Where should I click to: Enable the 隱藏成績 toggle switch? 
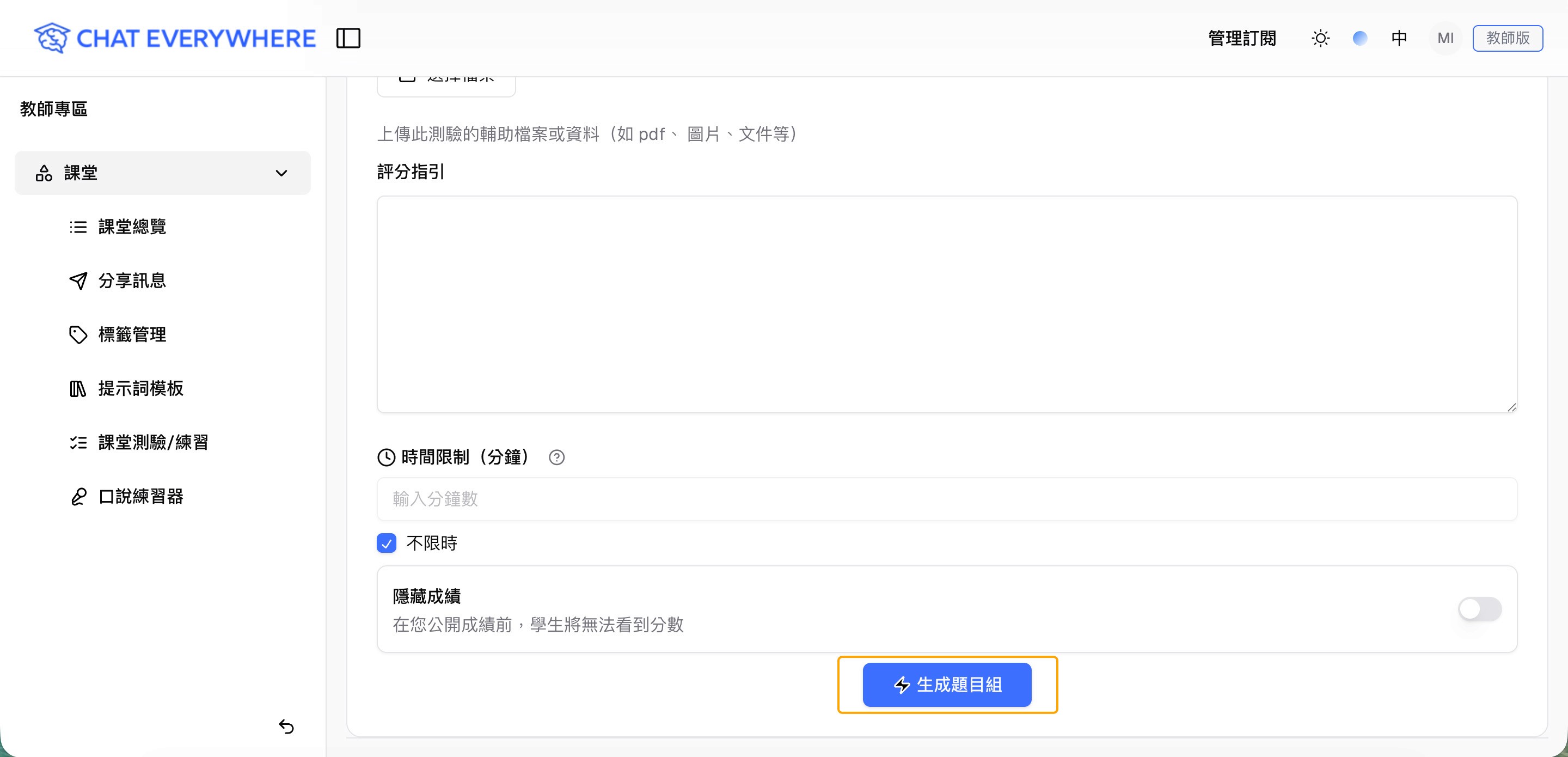click(1479, 608)
